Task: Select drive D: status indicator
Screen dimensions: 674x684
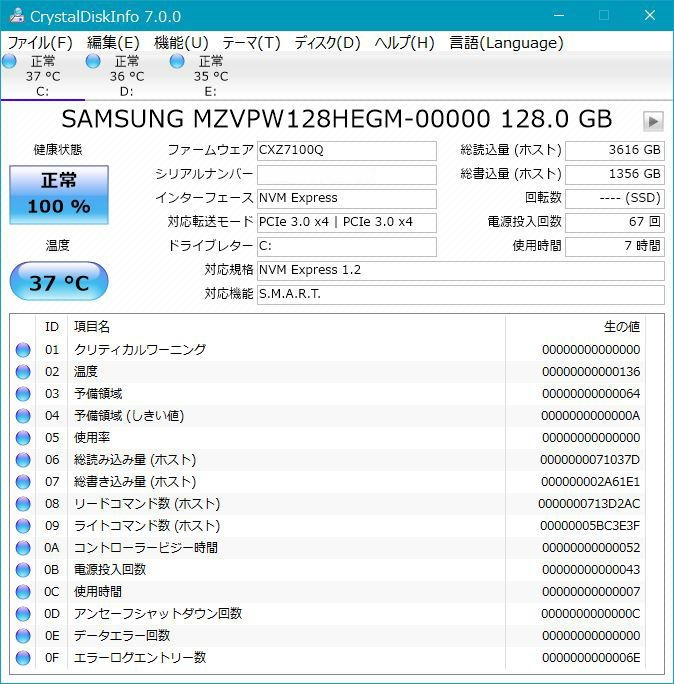Action: point(93,62)
